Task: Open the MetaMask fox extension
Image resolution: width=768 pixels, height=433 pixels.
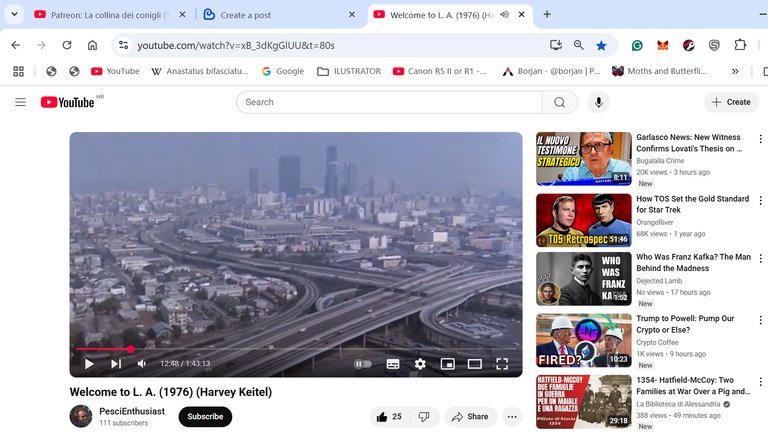Action: click(x=663, y=45)
